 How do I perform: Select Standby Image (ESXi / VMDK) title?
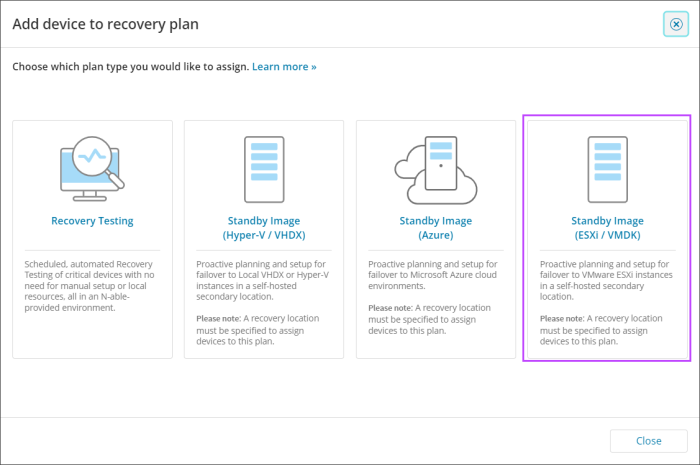606,228
